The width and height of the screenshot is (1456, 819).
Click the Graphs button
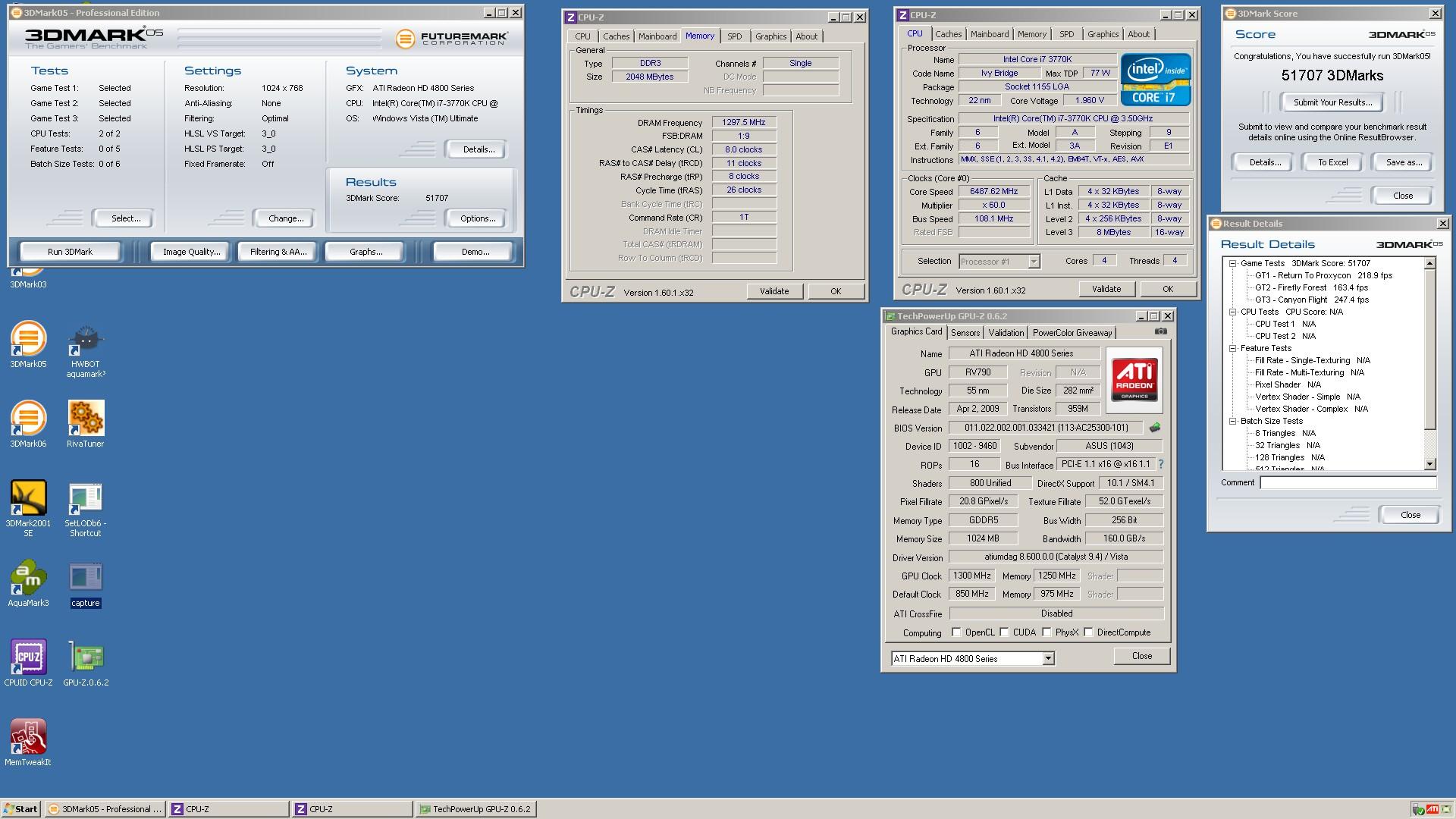coord(366,252)
